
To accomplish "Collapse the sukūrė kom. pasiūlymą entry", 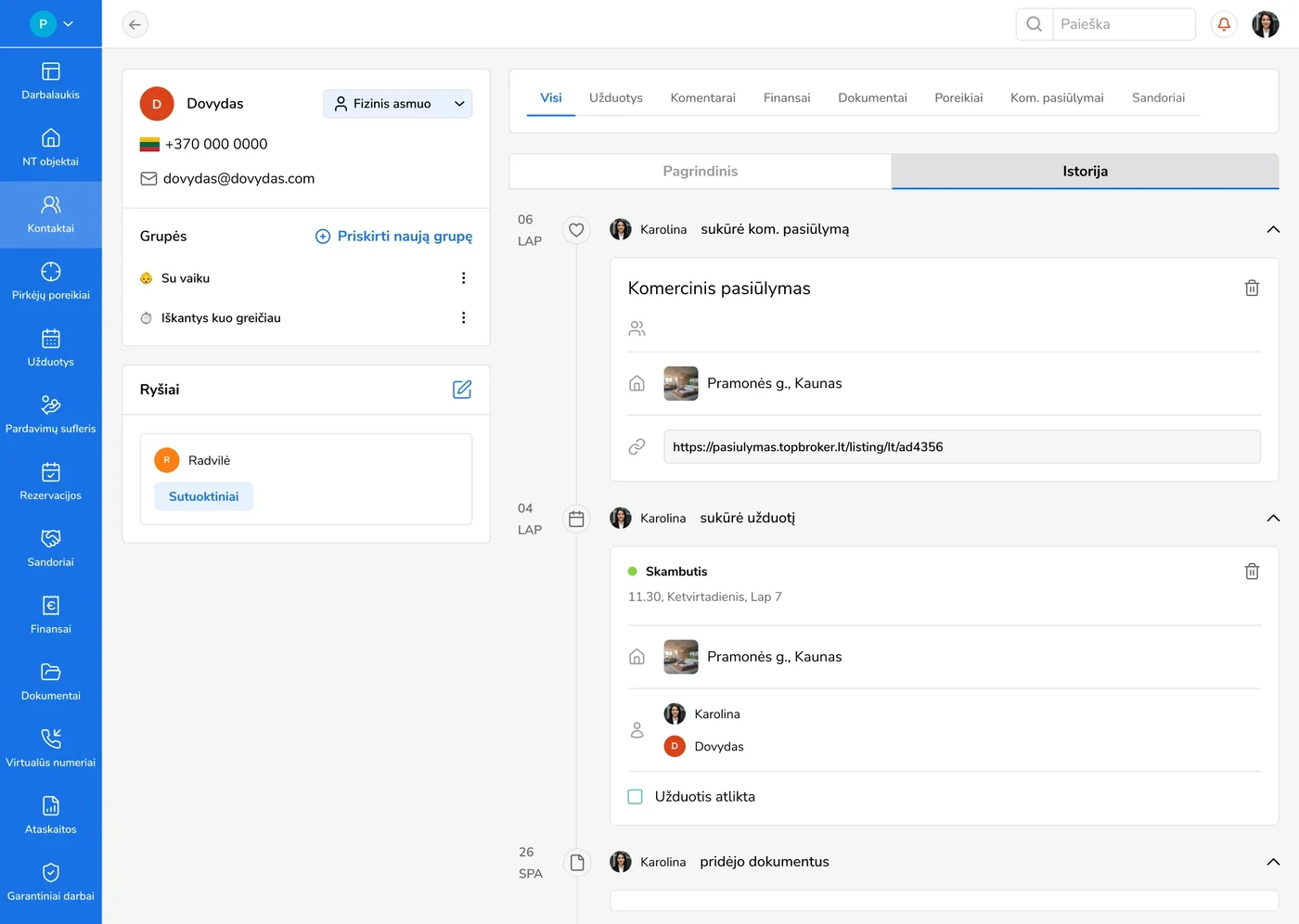I will [1273, 229].
